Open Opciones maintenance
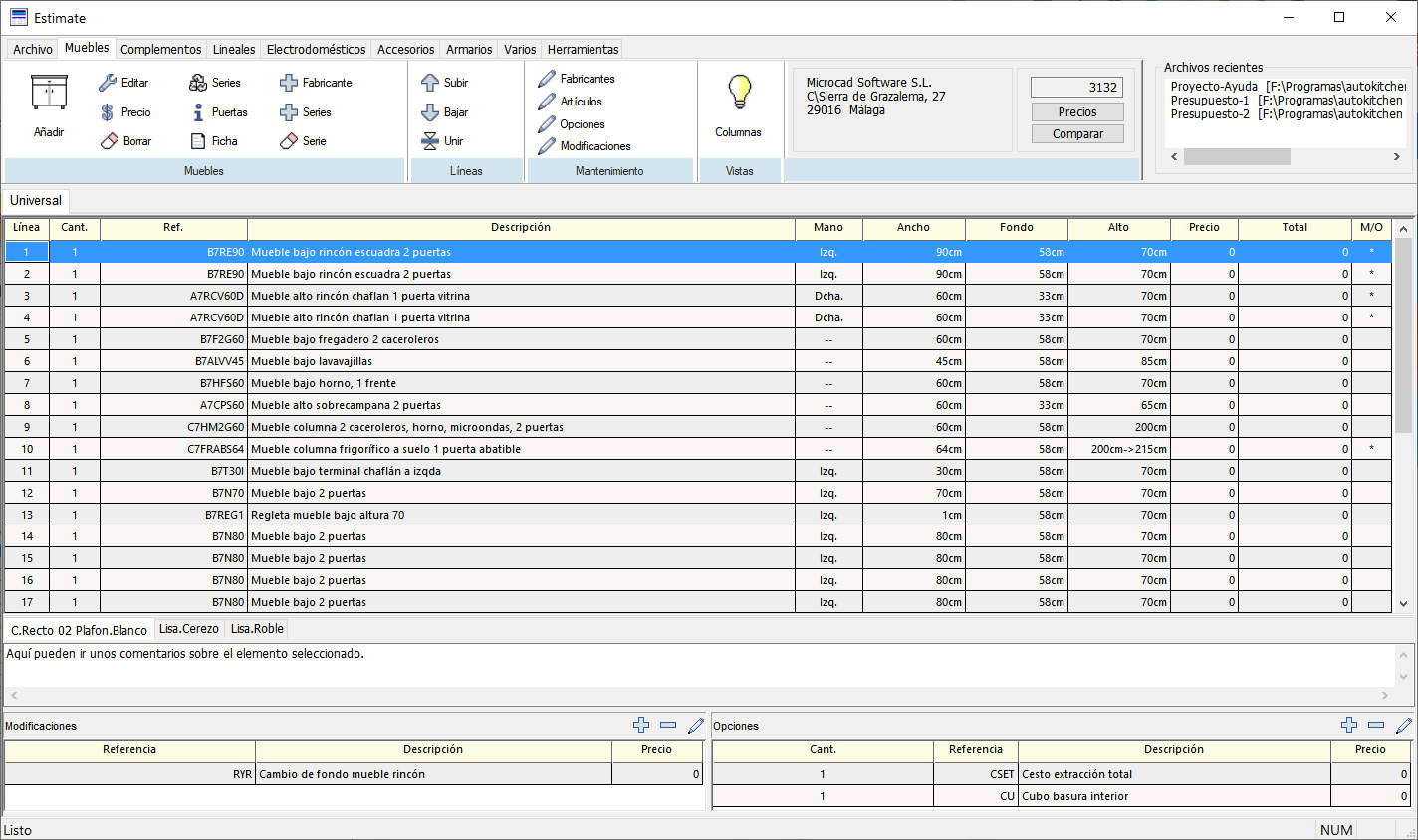Screen dimensions: 1418x840 (x=572, y=124)
